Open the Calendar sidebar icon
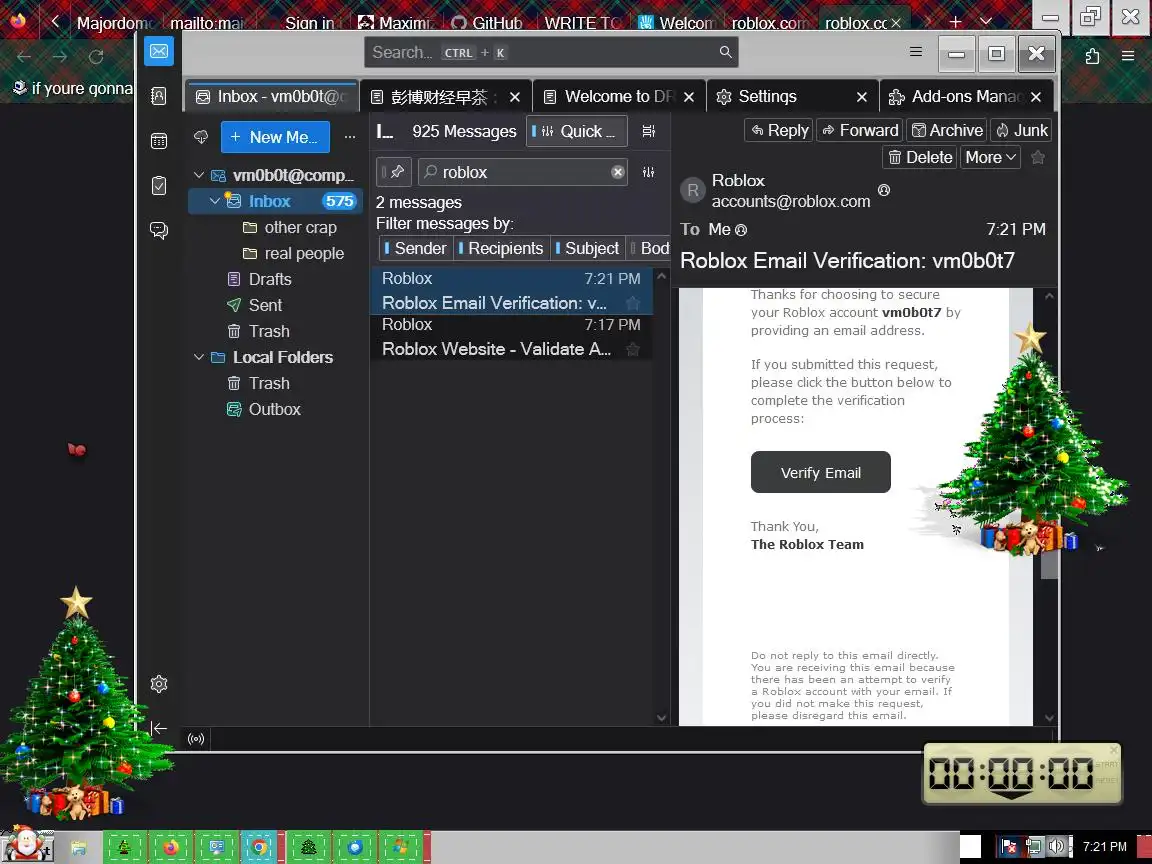The image size is (1152, 864). tap(159, 141)
